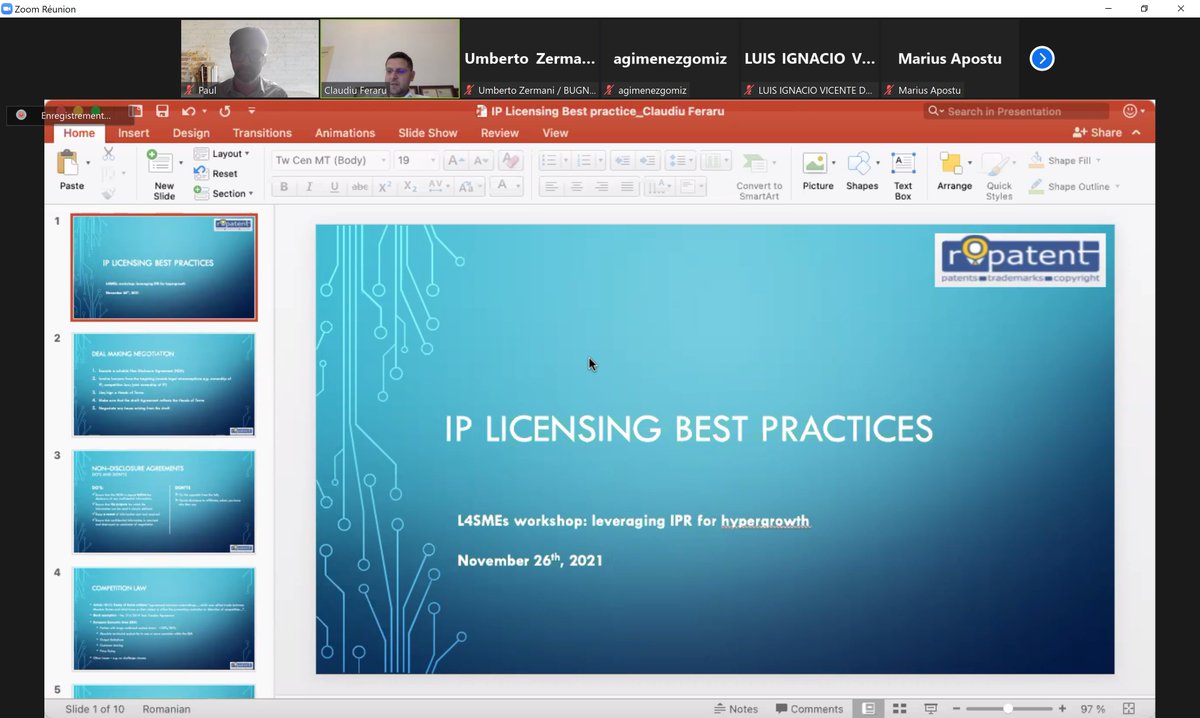Viewport: 1200px width, 718px height.
Task: Toggle Strikethrough formatting
Action: point(360,186)
